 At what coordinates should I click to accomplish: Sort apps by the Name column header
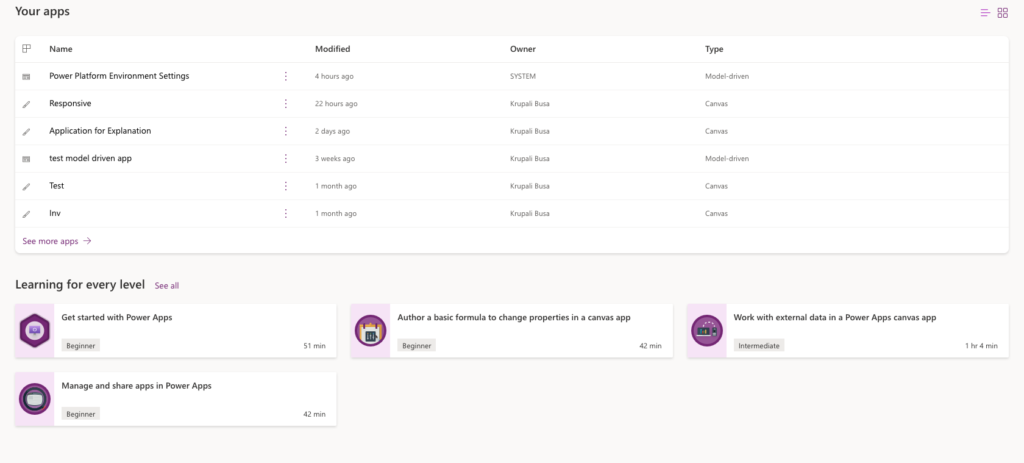click(61, 49)
